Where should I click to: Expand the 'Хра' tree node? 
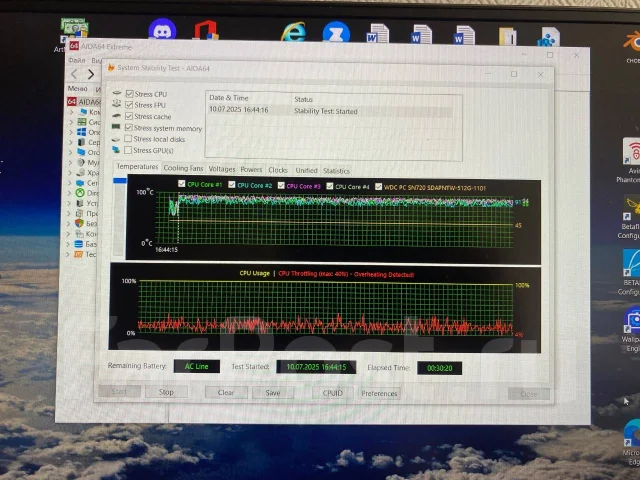[x=70, y=173]
